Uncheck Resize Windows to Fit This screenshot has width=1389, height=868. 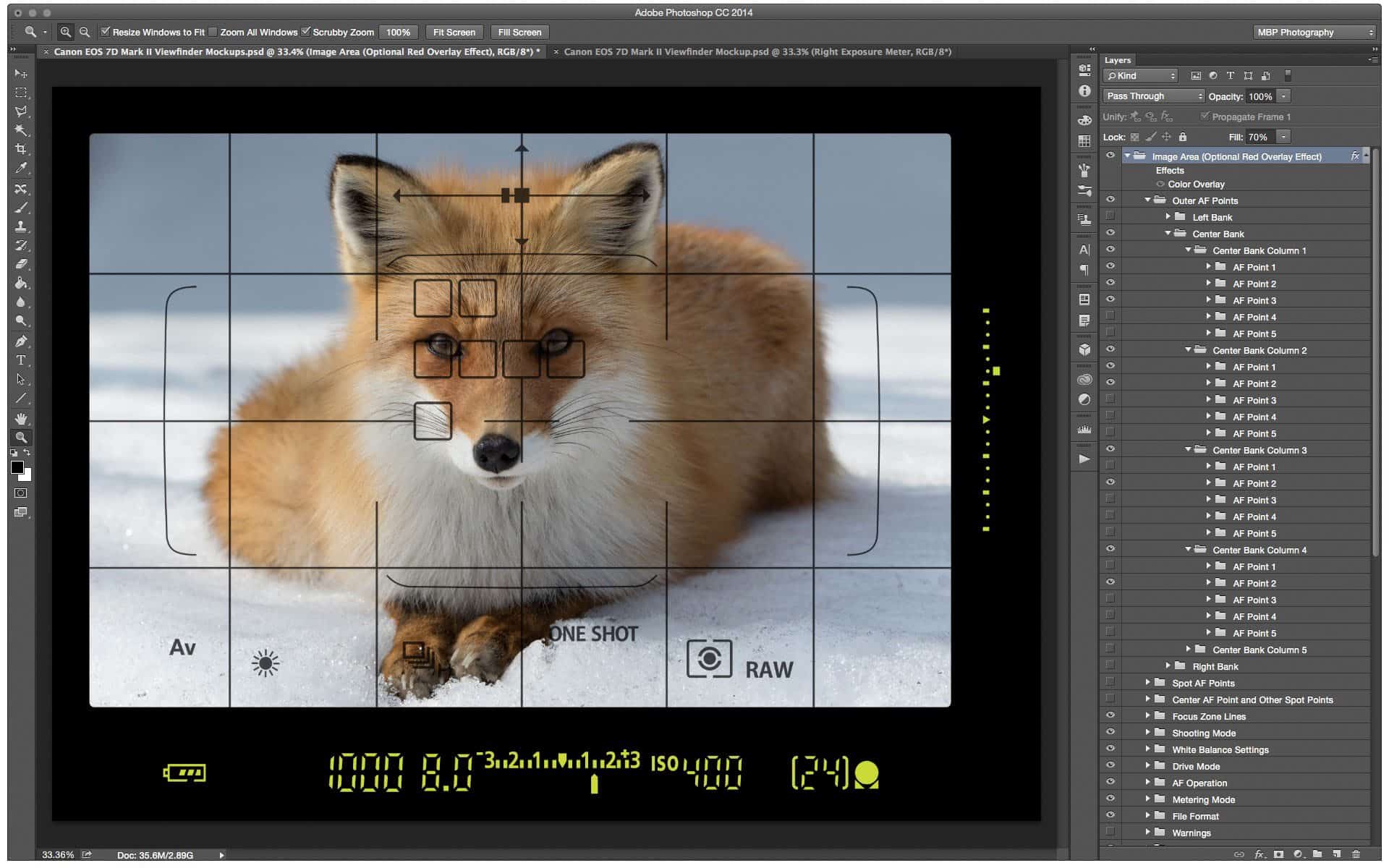[106, 32]
